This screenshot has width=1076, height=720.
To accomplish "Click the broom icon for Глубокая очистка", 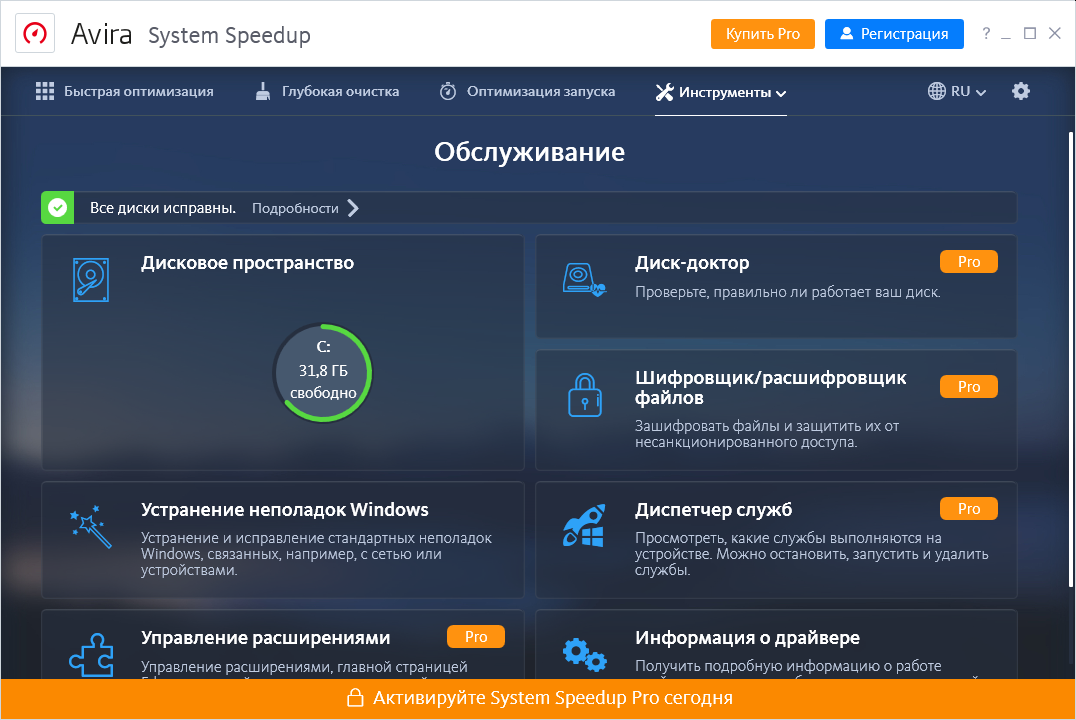I will (x=263, y=91).
